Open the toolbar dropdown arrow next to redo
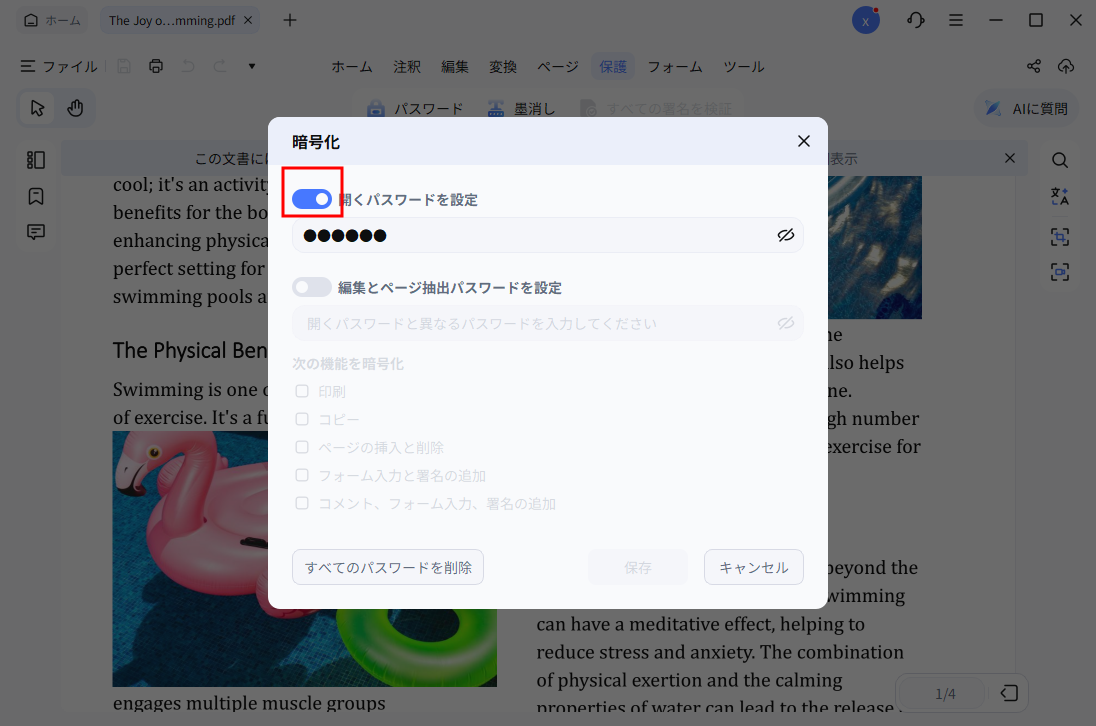1096x726 pixels. [x=251, y=66]
